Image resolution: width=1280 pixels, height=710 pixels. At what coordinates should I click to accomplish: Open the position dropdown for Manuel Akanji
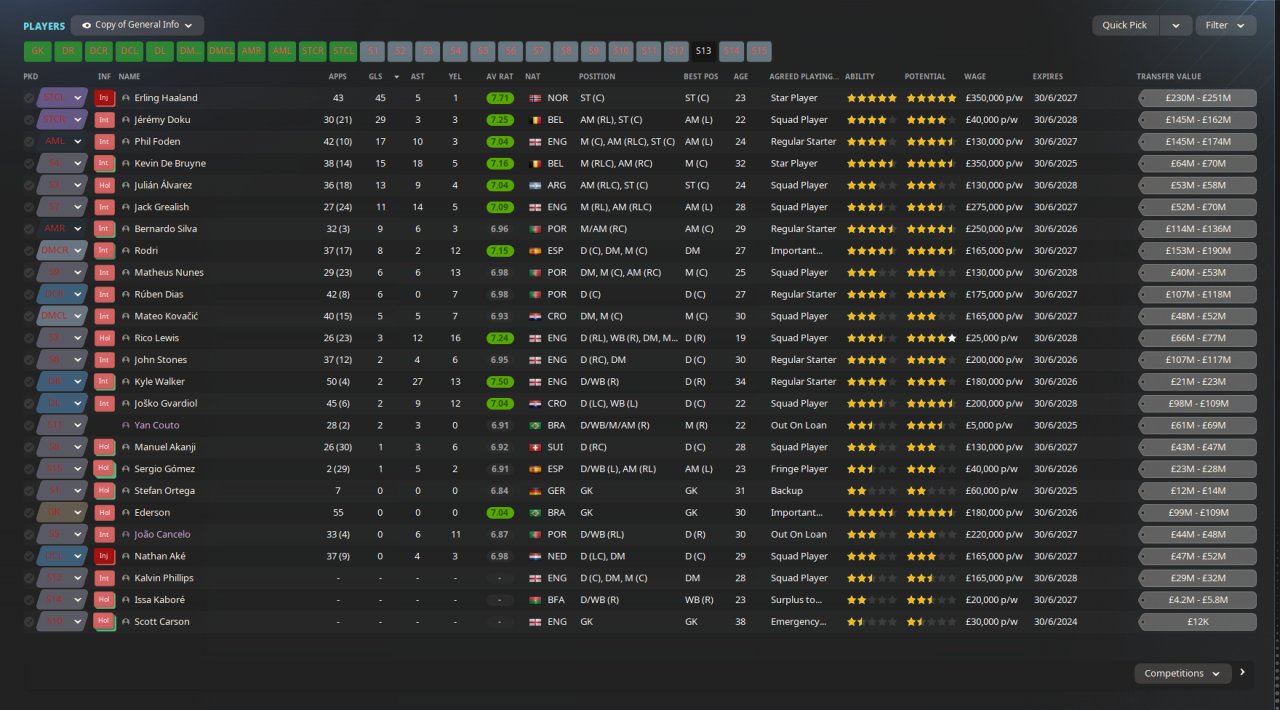coord(77,447)
